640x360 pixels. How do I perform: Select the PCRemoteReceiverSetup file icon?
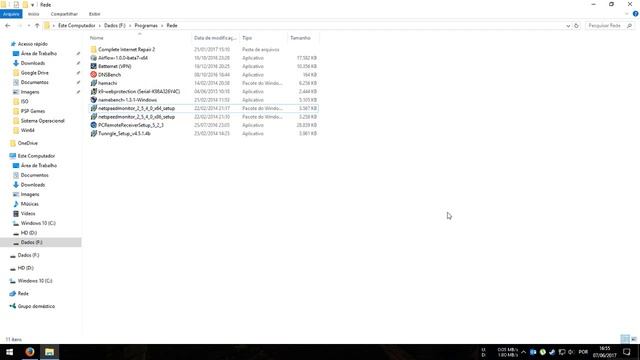coord(93,125)
